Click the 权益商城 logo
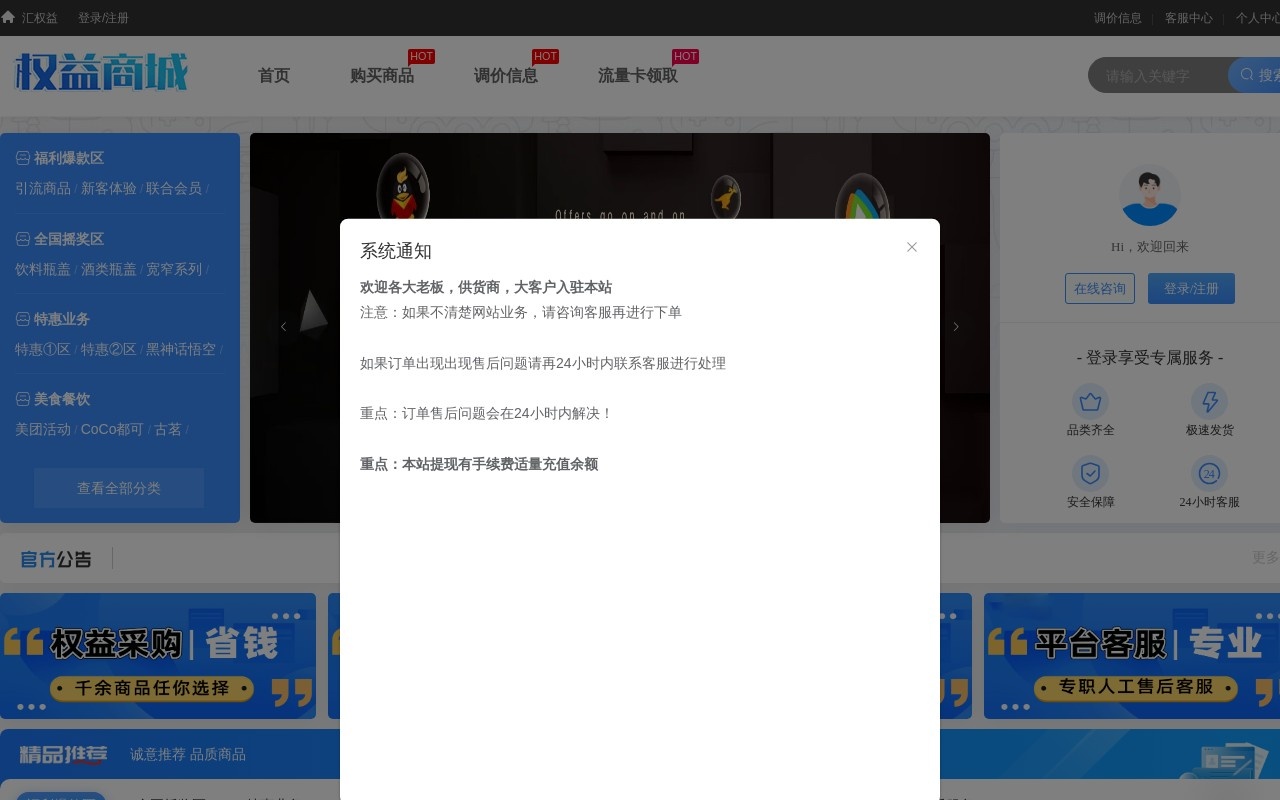The image size is (1280, 800). tap(101, 73)
